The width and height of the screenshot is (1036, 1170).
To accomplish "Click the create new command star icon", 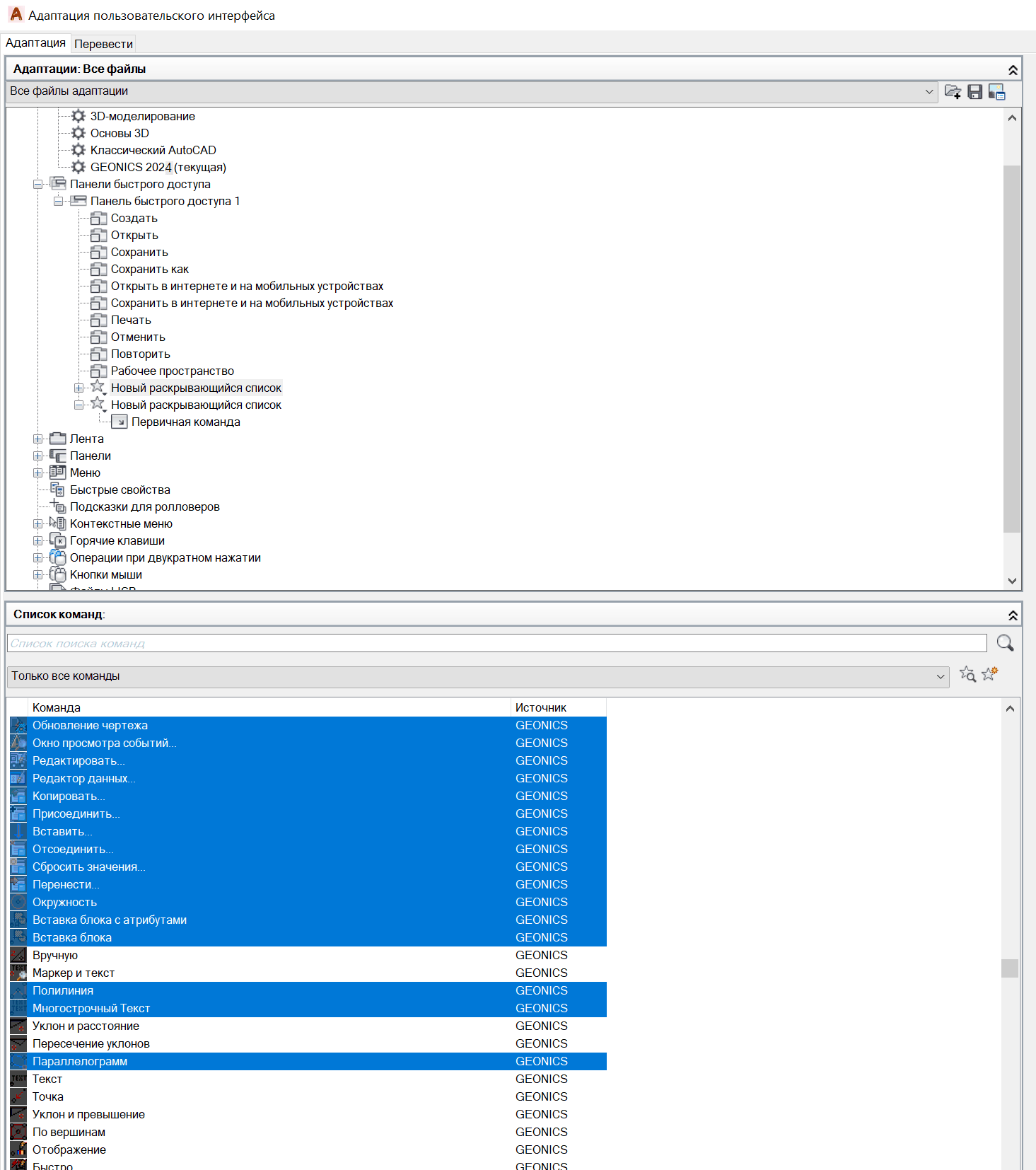I will (x=989, y=674).
